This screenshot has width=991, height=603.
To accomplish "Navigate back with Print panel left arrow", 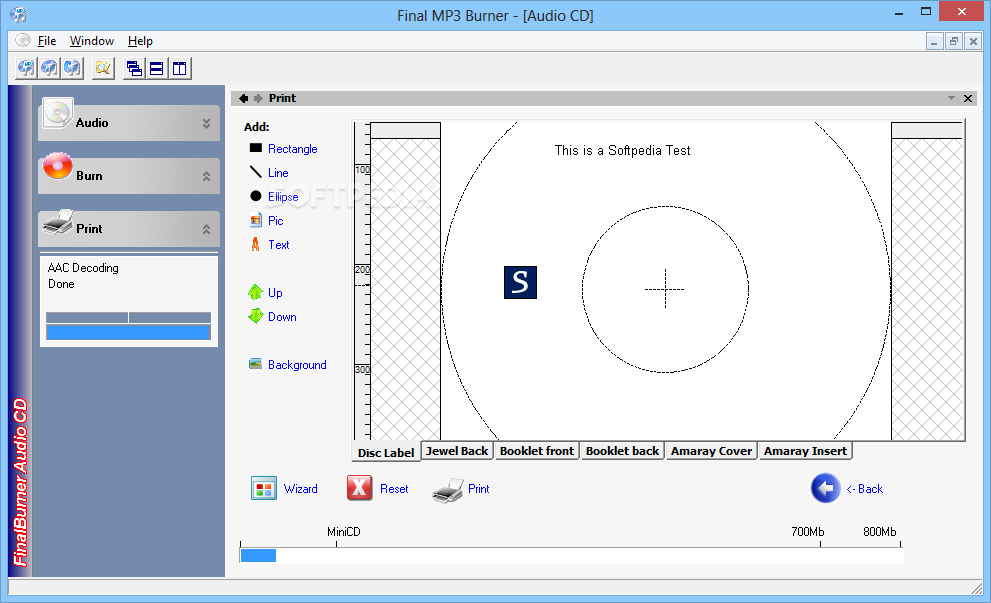I will tap(243, 98).
